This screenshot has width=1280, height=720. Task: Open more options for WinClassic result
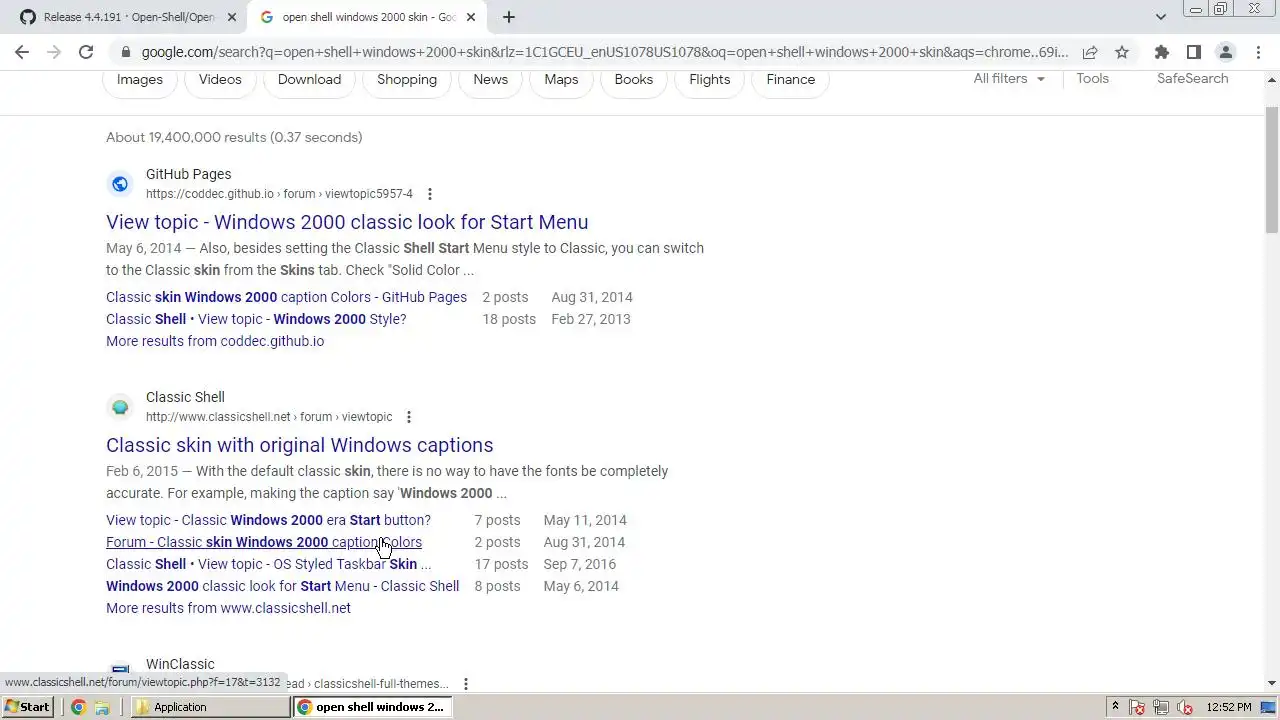pos(465,684)
